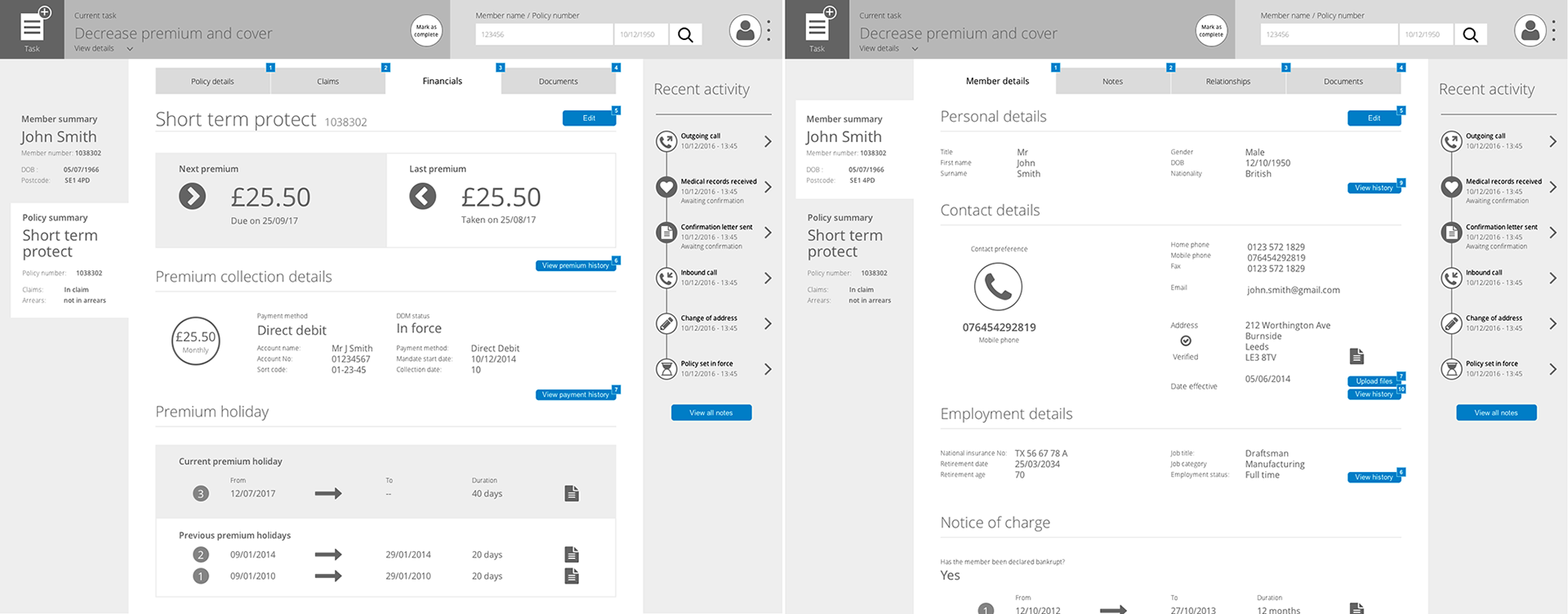Click Mark as complete on the Financials screen

pyautogui.click(x=426, y=31)
